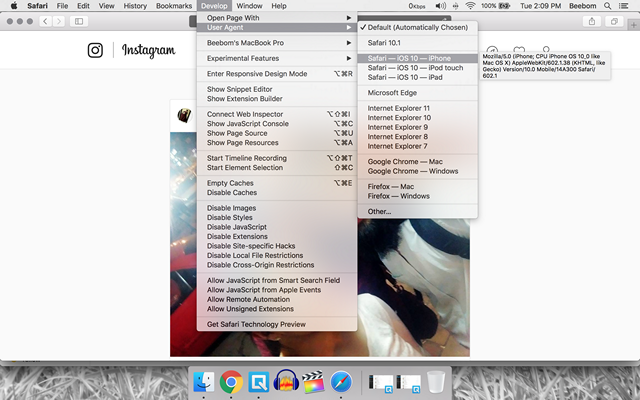
Task: Choose Connect Web Inspector
Action: click(x=277, y=114)
